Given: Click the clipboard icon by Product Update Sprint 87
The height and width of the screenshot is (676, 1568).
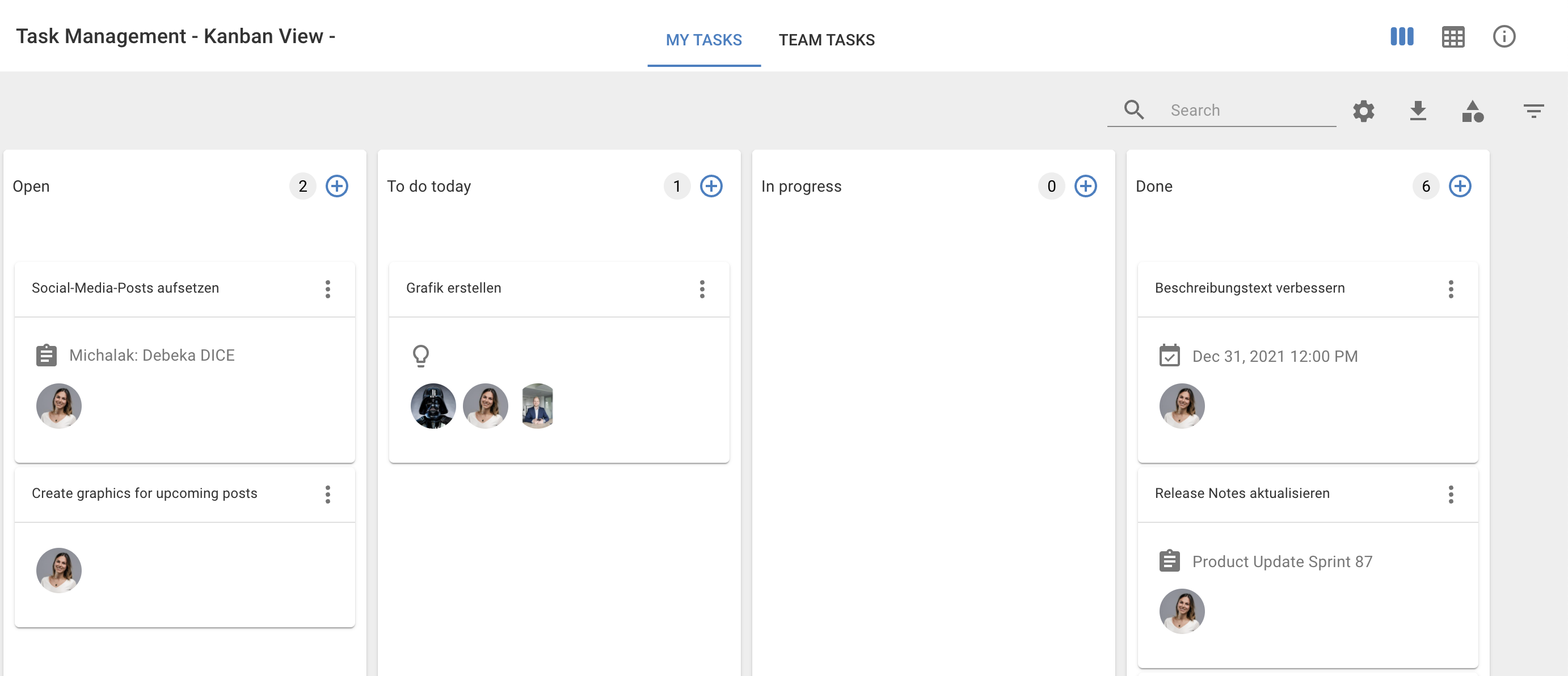Looking at the screenshot, I should 1169,561.
